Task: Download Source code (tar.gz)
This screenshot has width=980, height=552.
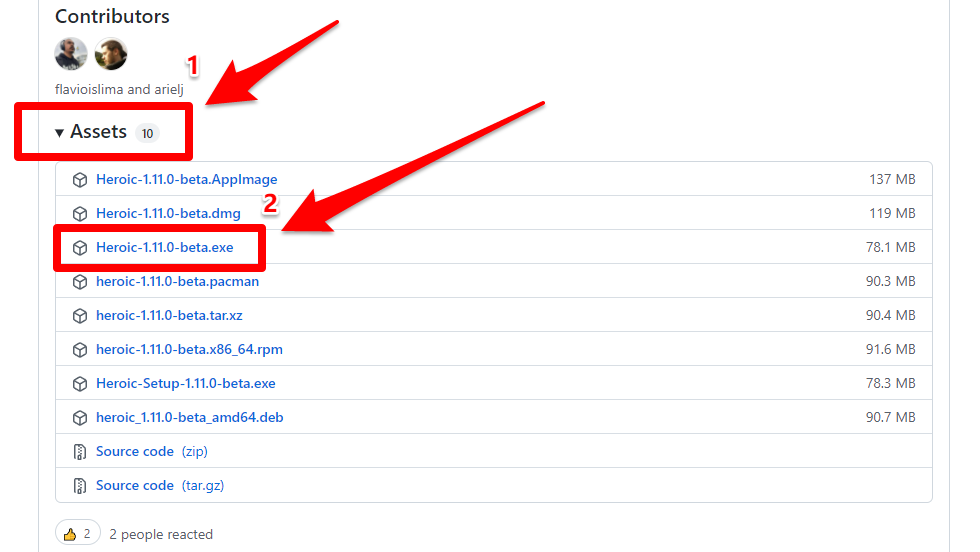Action: click(x=135, y=486)
